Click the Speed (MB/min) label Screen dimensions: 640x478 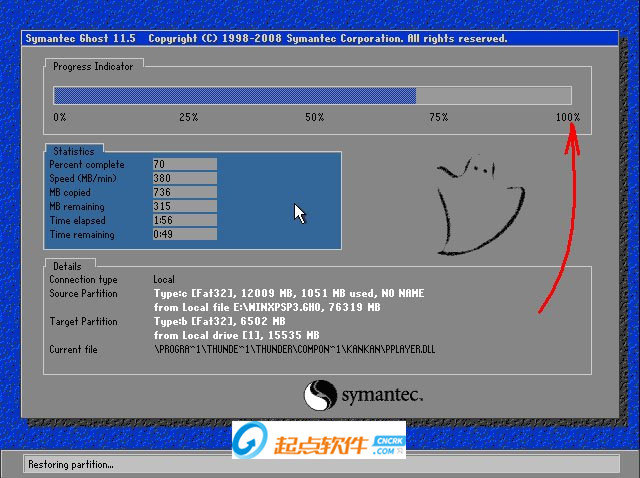(x=83, y=178)
